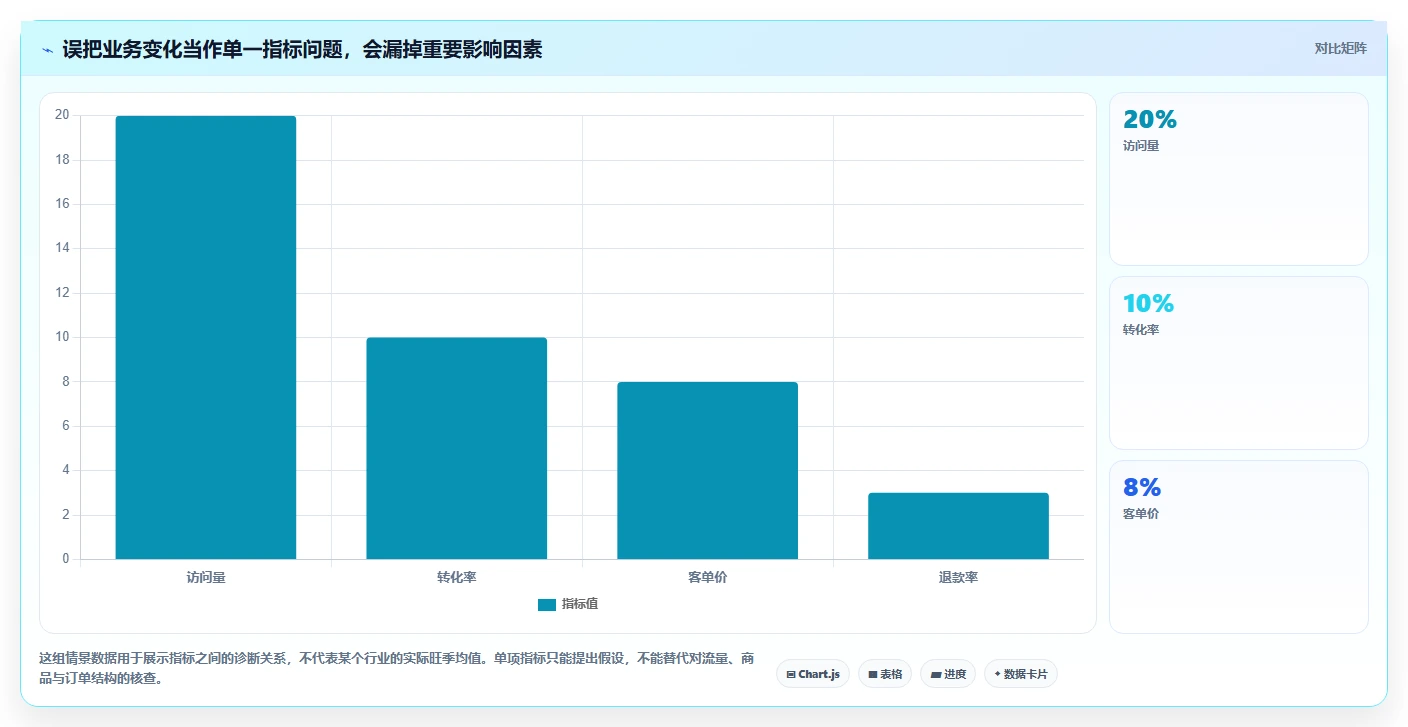Toggle the 指标值 legend color box
This screenshot has width=1408, height=727.
(546, 604)
